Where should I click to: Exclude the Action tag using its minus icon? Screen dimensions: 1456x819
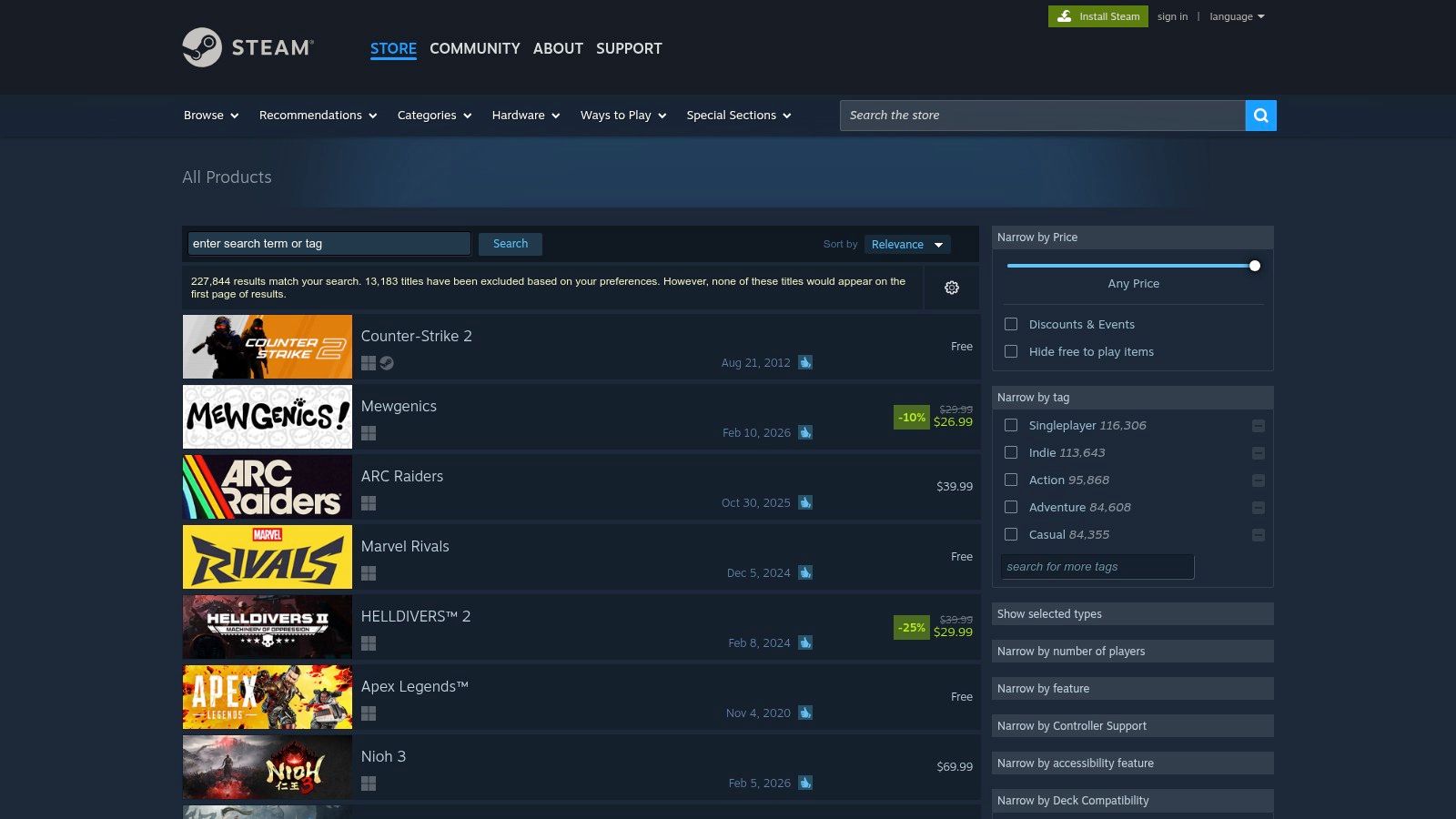click(x=1259, y=480)
